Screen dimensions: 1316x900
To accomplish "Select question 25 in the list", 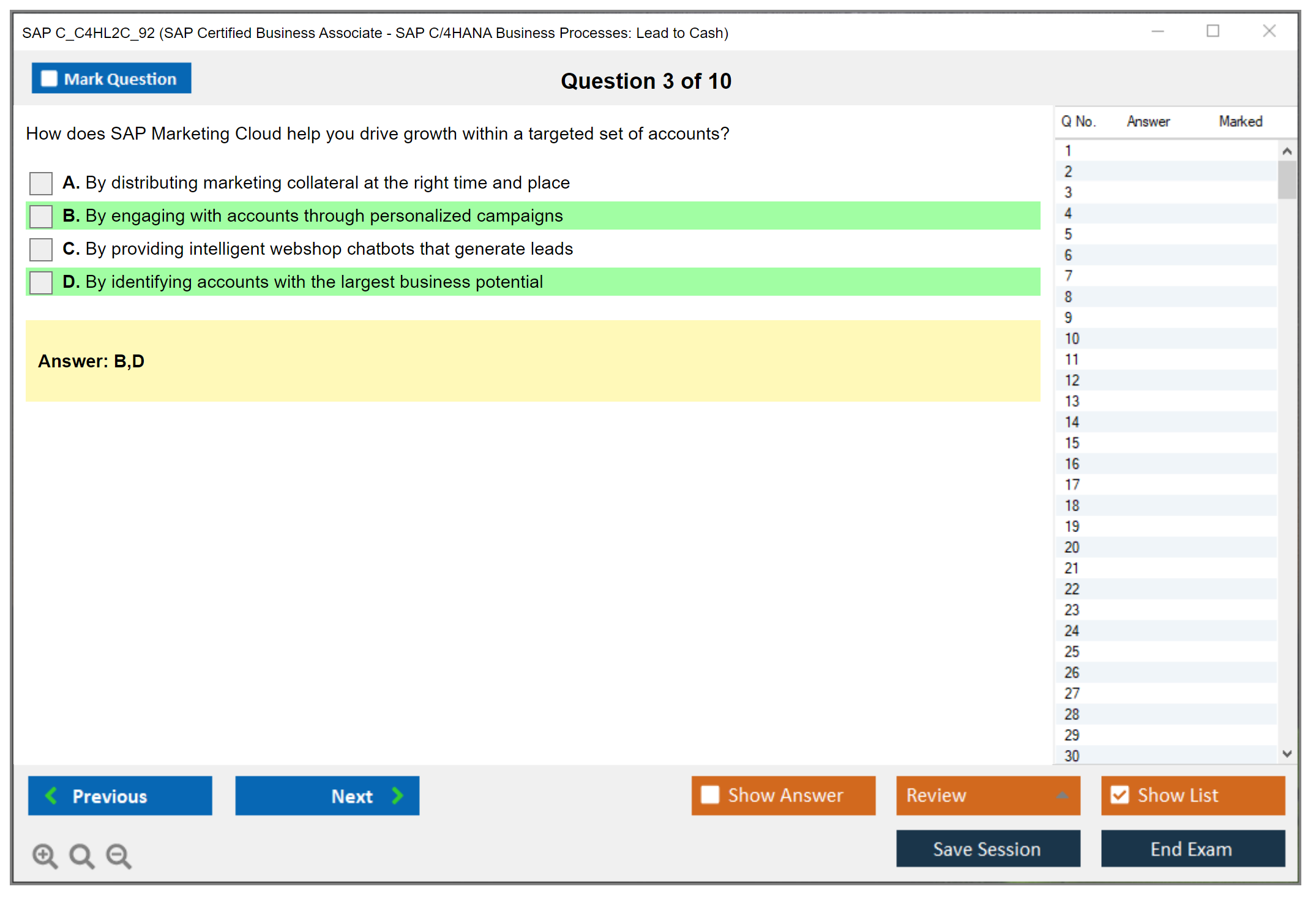I will click(1072, 651).
